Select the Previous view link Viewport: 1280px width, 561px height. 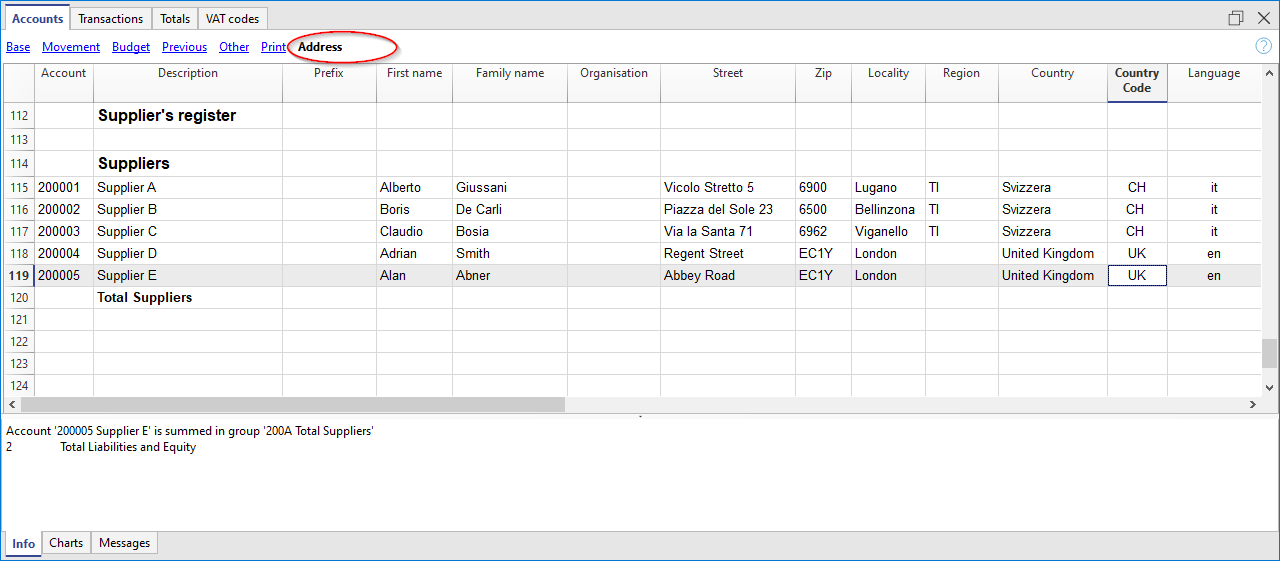coord(184,47)
